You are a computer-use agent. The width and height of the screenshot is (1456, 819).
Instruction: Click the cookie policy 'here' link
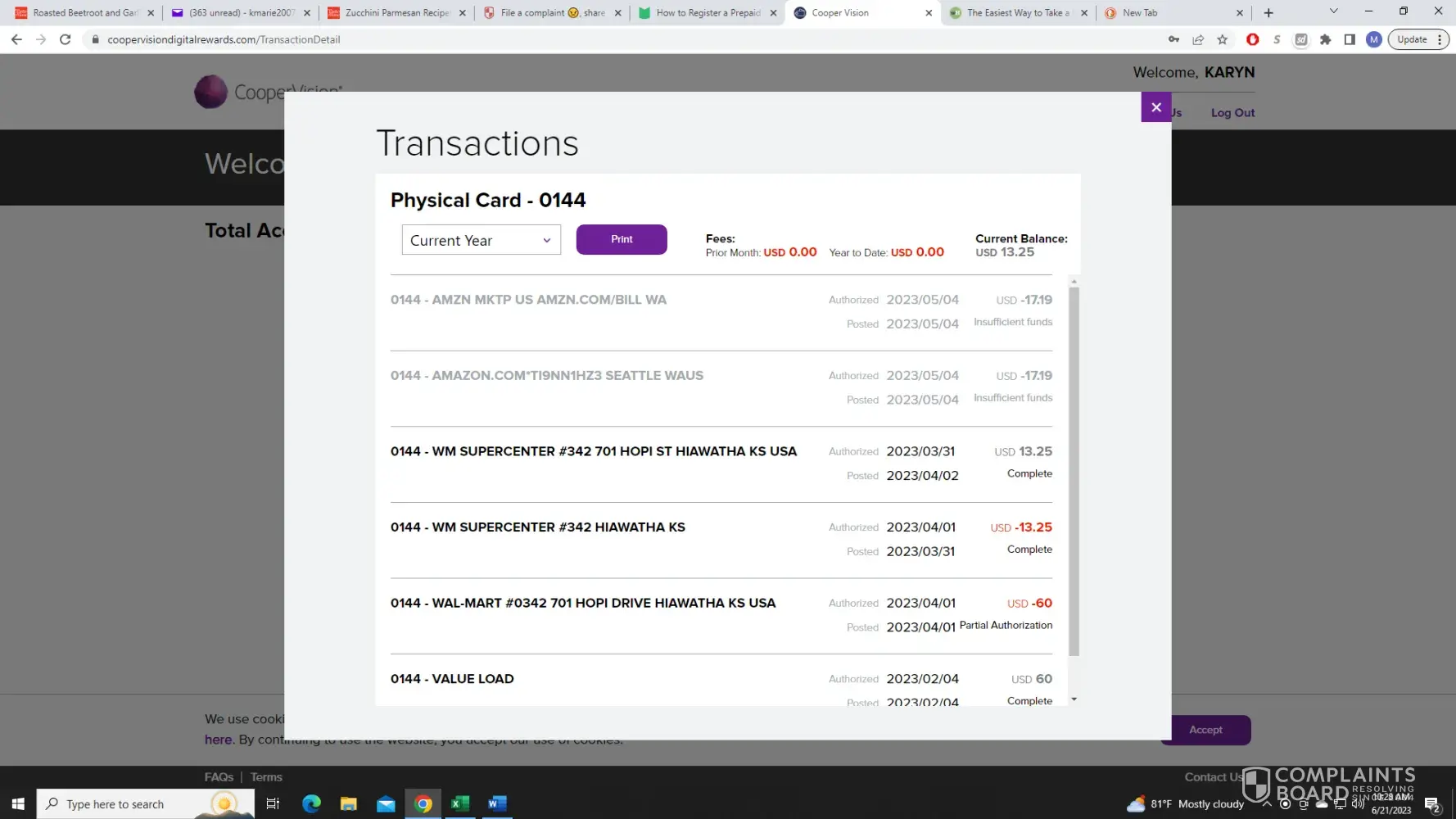[x=219, y=740]
